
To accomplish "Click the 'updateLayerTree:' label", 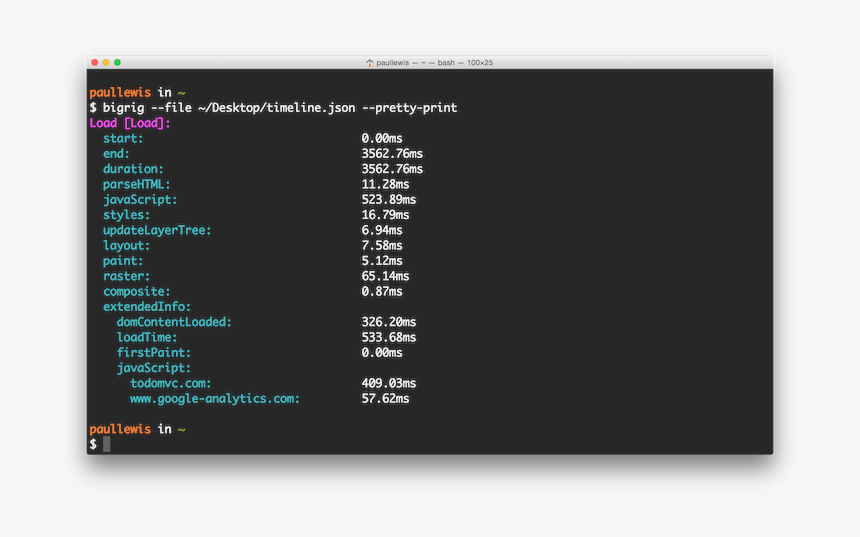I will tap(157, 230).
